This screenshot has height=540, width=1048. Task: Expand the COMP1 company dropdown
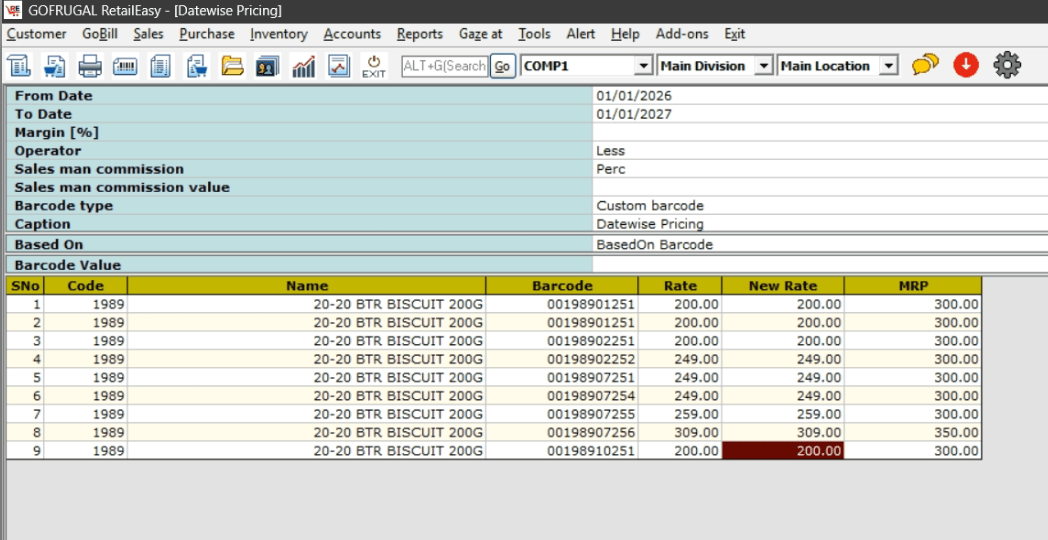(643, 66)
